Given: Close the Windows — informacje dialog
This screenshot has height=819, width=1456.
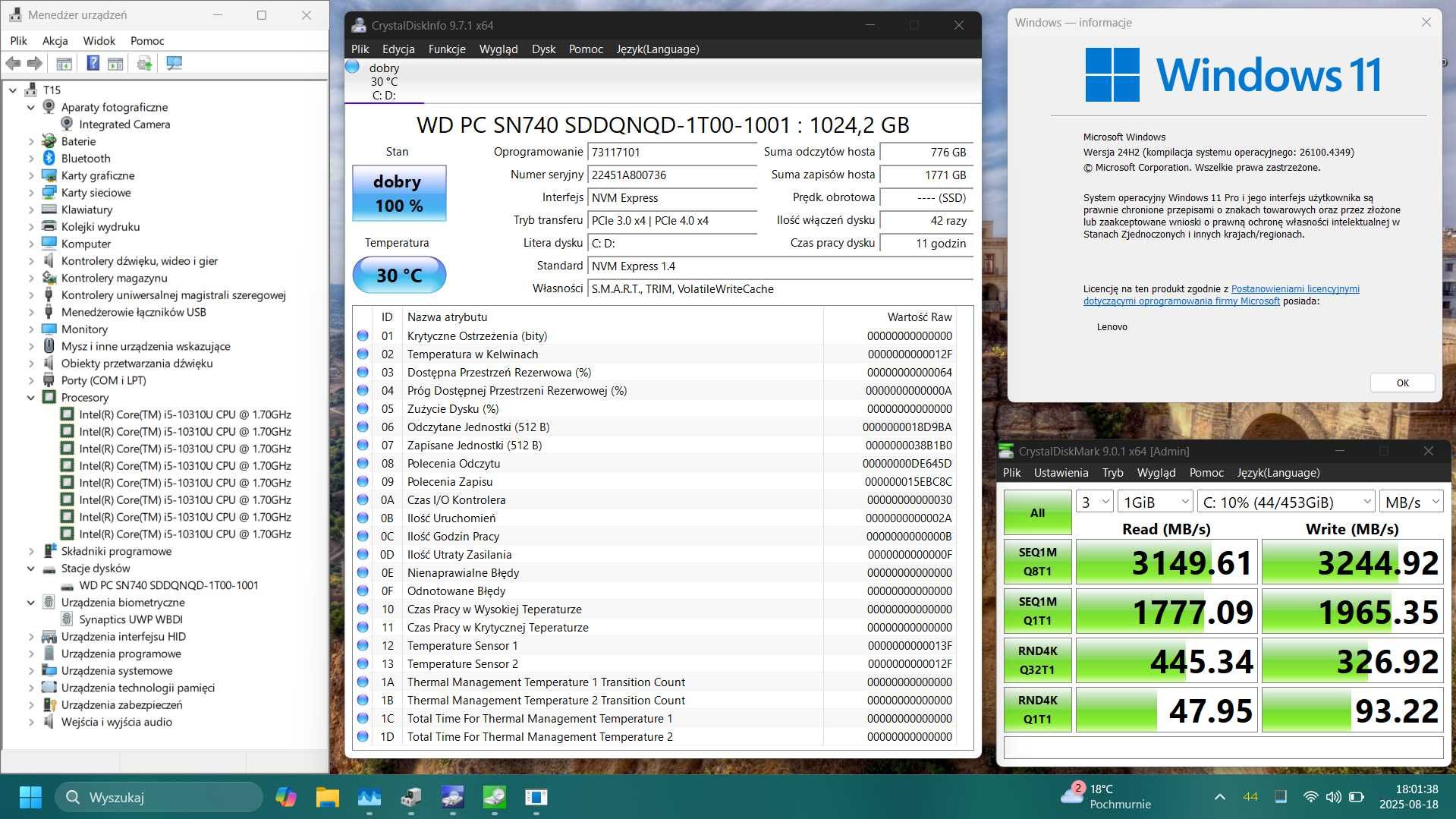Looking at the screenshot, I should 1426,23.
